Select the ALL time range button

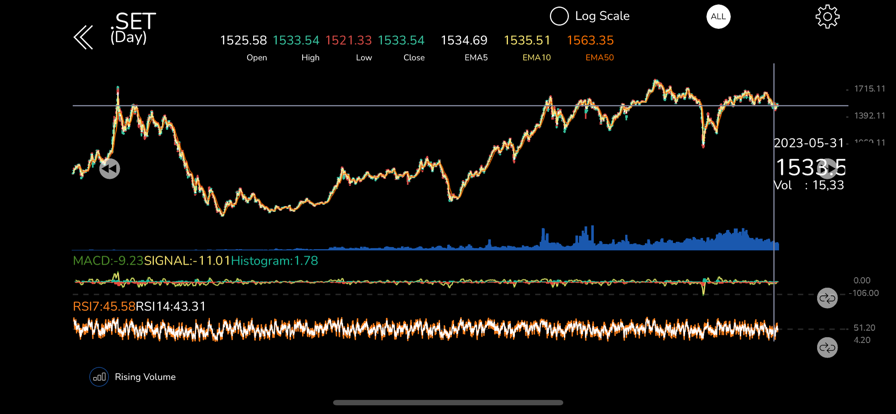tap(718, 17)
